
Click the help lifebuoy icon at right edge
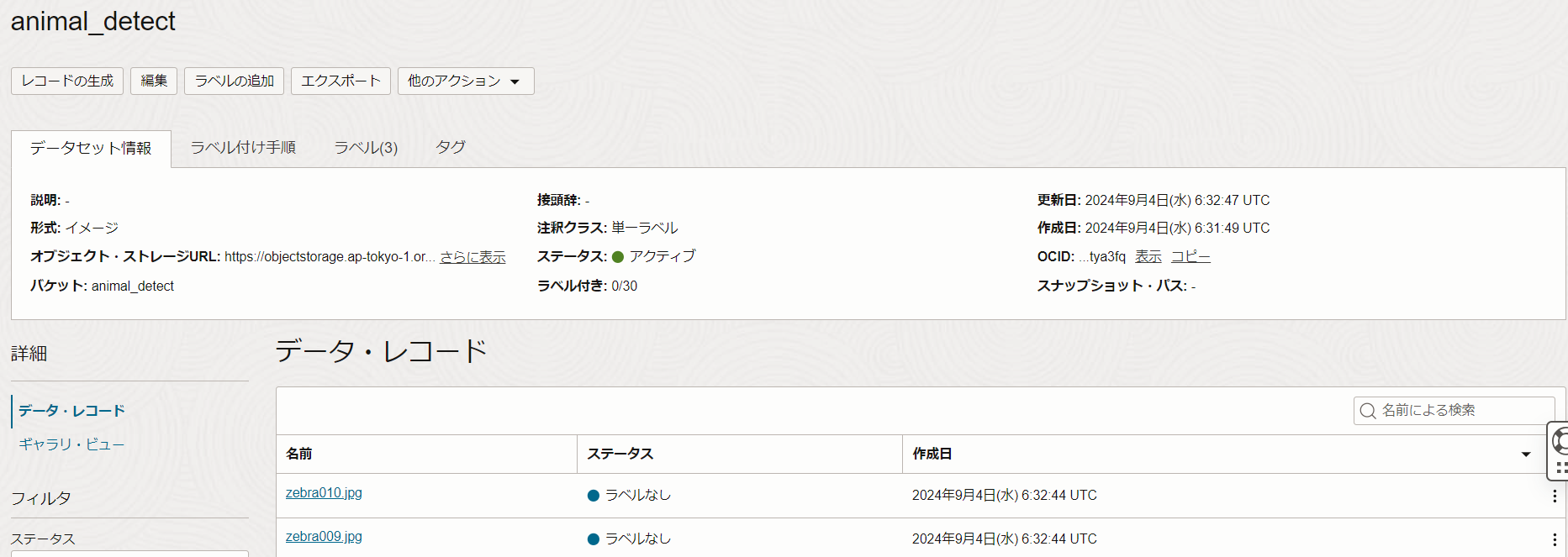point(1560,439)
